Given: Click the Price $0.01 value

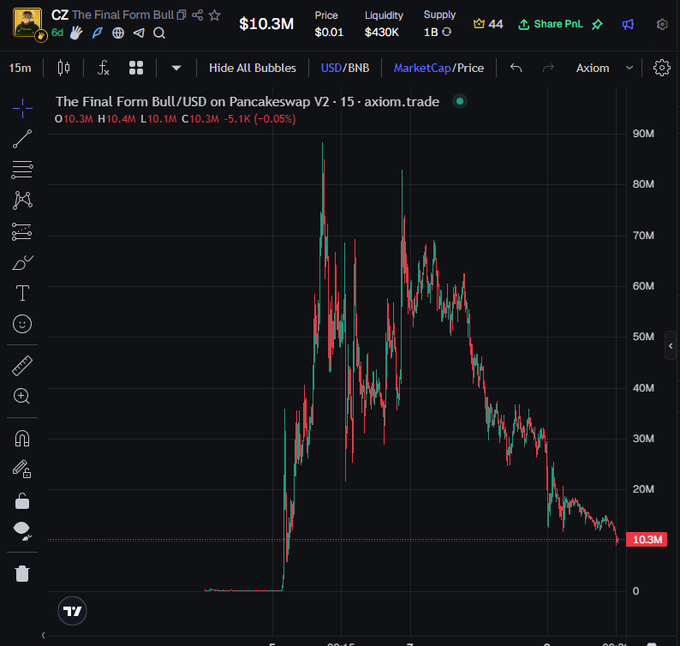Looking at the screenshot, I should pyautogui.click(x=329, y=32).
